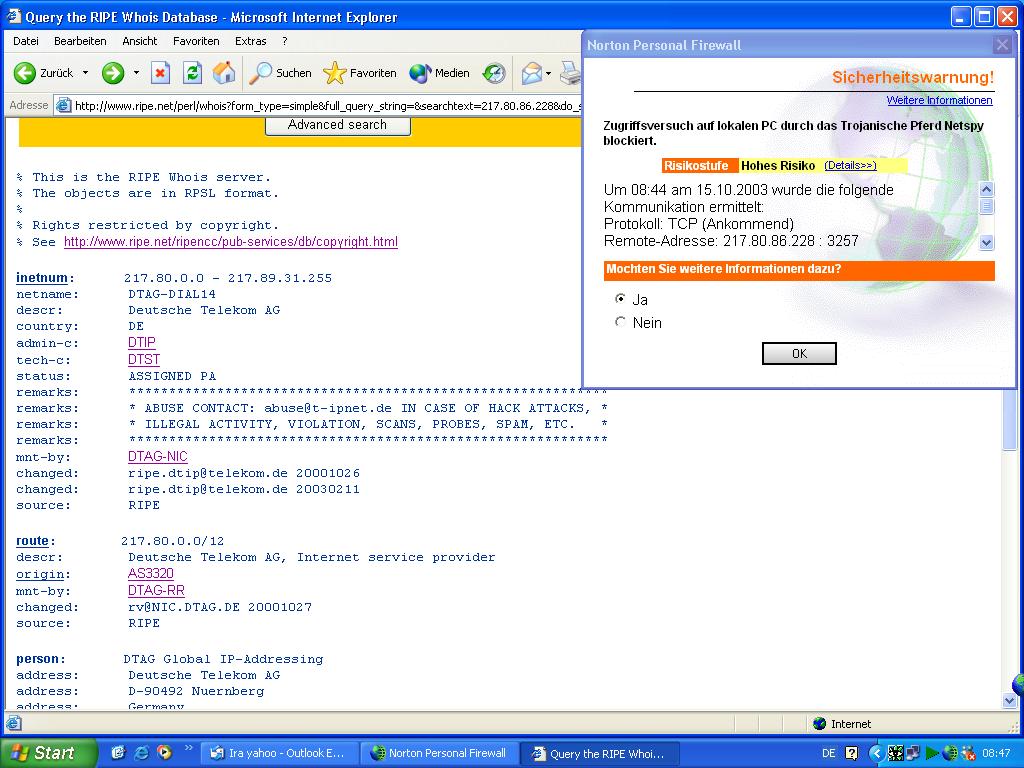
Task: Show desktop from quick launch
Action: (118, 753)
